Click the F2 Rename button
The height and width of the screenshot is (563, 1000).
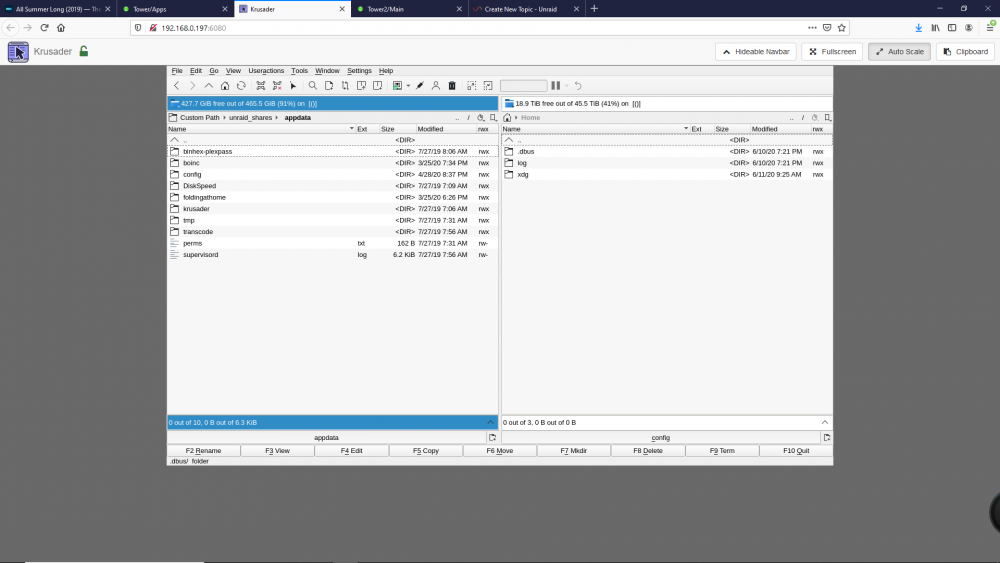tap(203, 450)
